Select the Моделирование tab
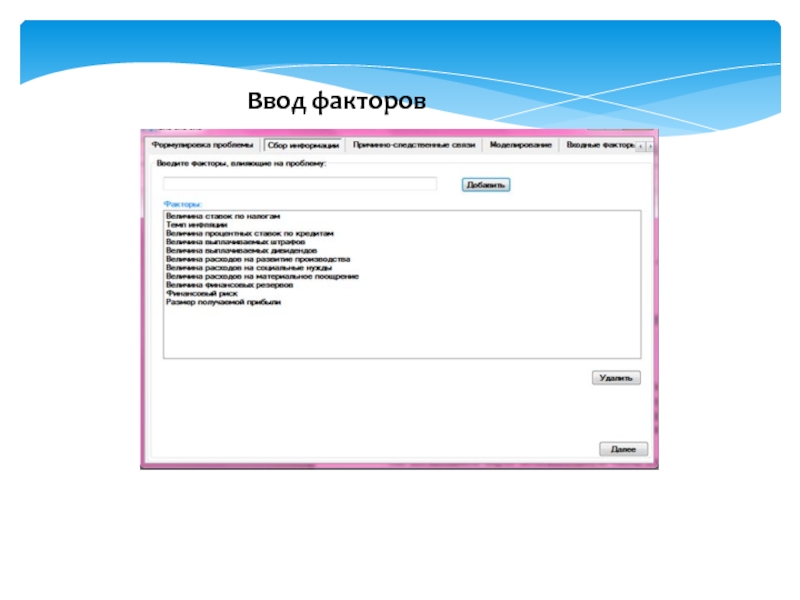Viewport: 800px width, 600px height. pyautogui.click(x=520, y=145)
